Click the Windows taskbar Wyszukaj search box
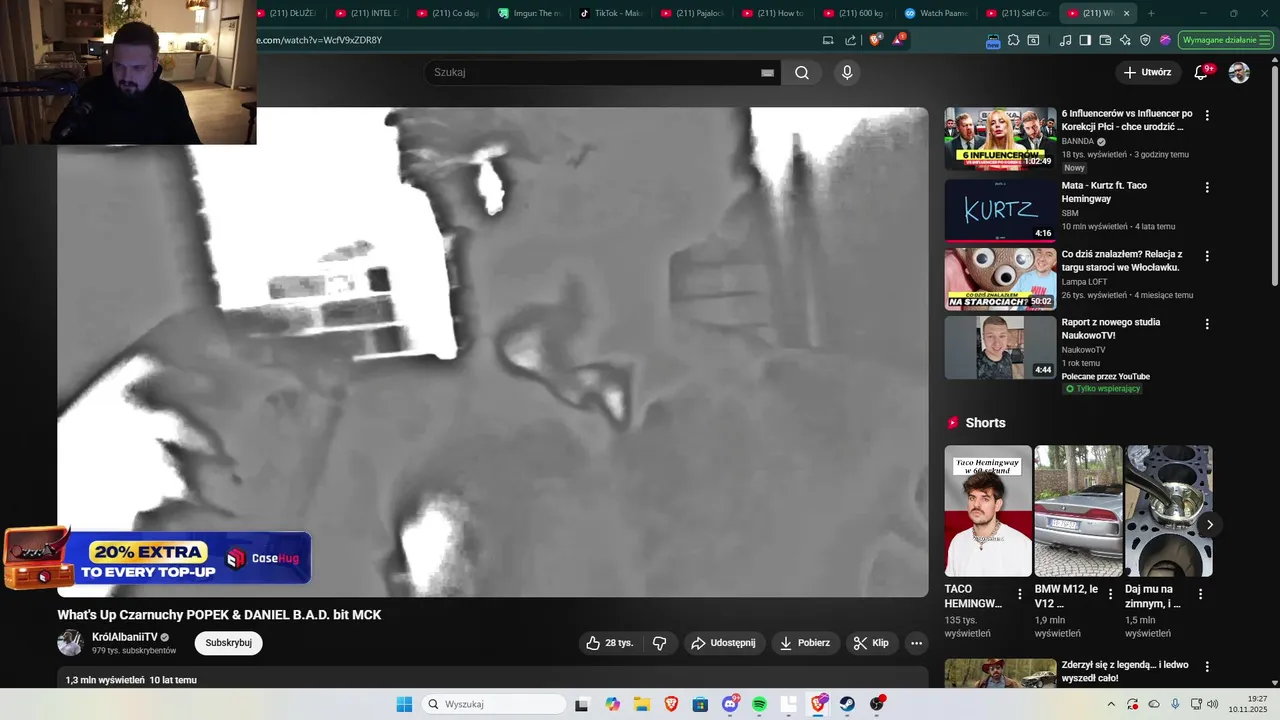The width and height of the screenshot is (1280, 720). (x=494, y=704)
